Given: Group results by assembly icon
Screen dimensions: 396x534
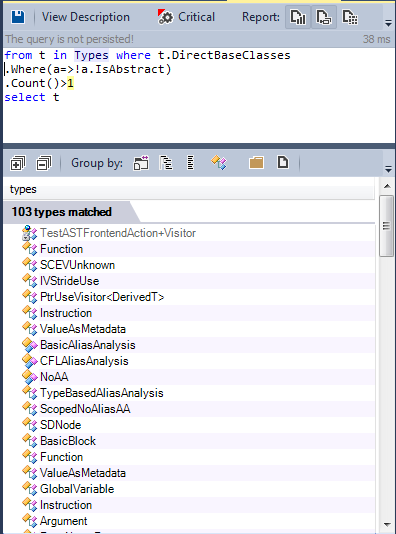Looking at the screenshot, I should [x=141, y=163].
